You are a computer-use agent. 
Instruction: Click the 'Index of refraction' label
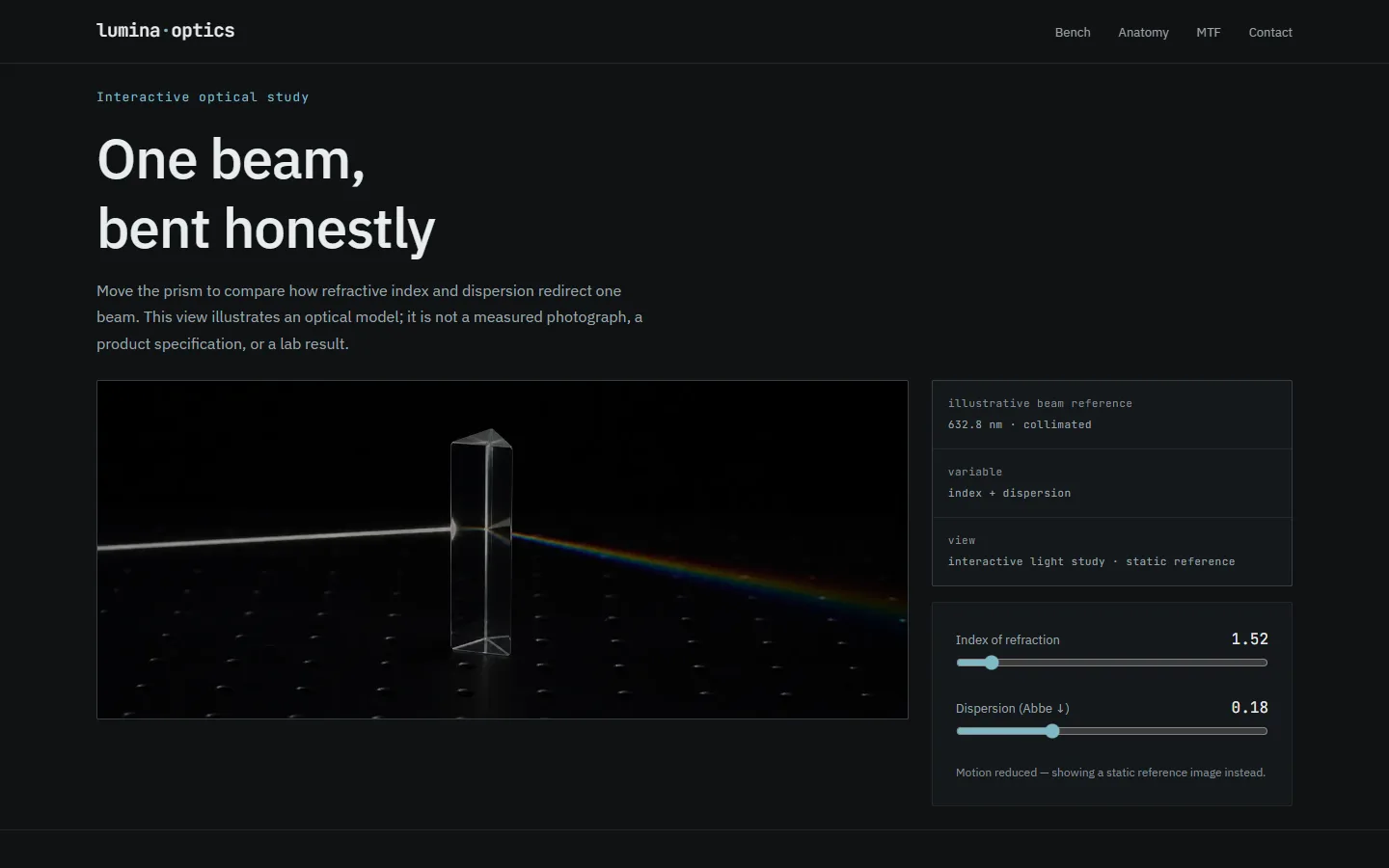(1007, 640)
